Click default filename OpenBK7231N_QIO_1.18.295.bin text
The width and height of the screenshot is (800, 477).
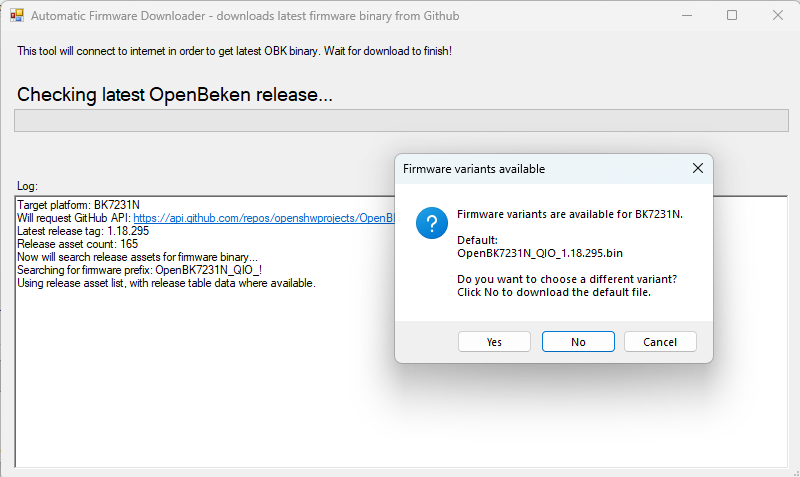(540, 253)
